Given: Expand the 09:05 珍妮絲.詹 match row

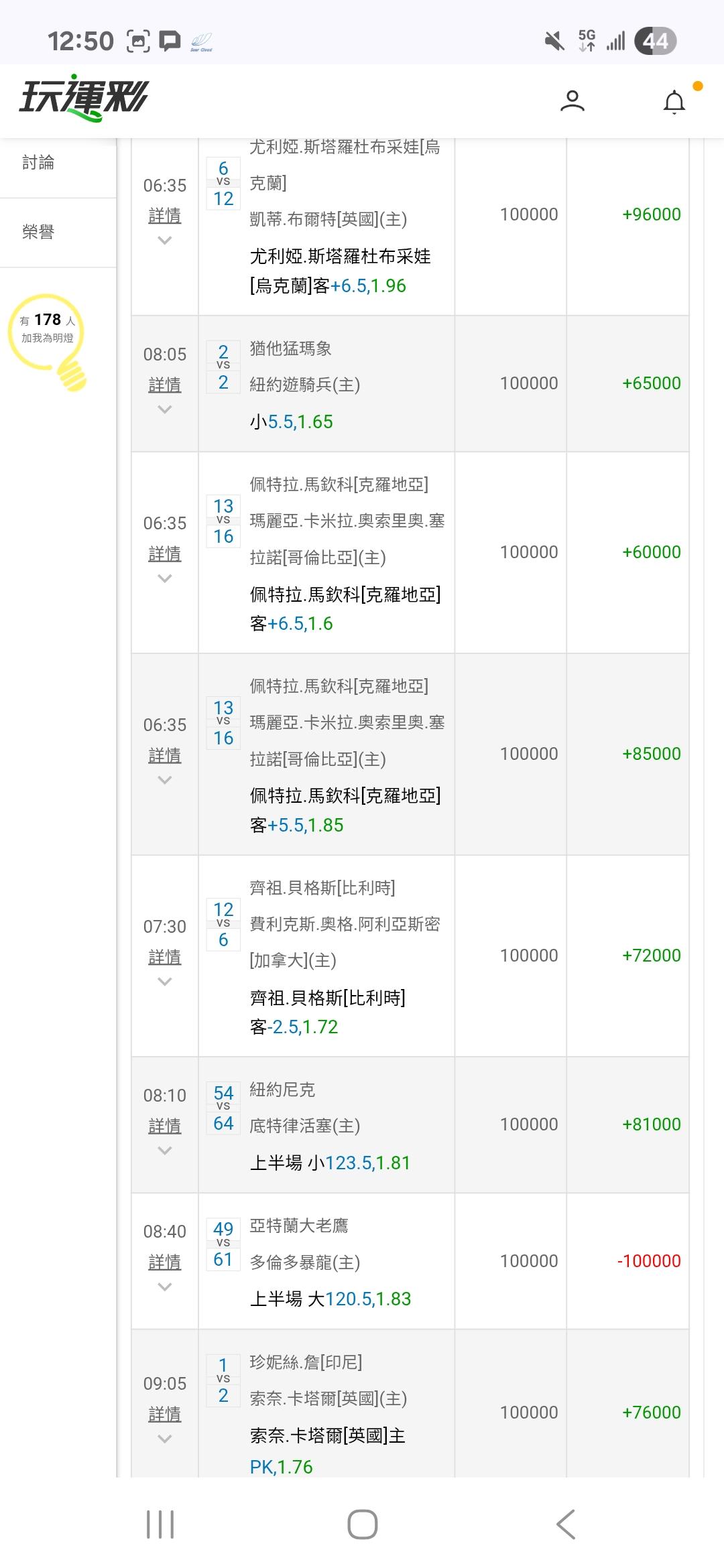Looking at the screenshot, I should [x=164, y=1439].
